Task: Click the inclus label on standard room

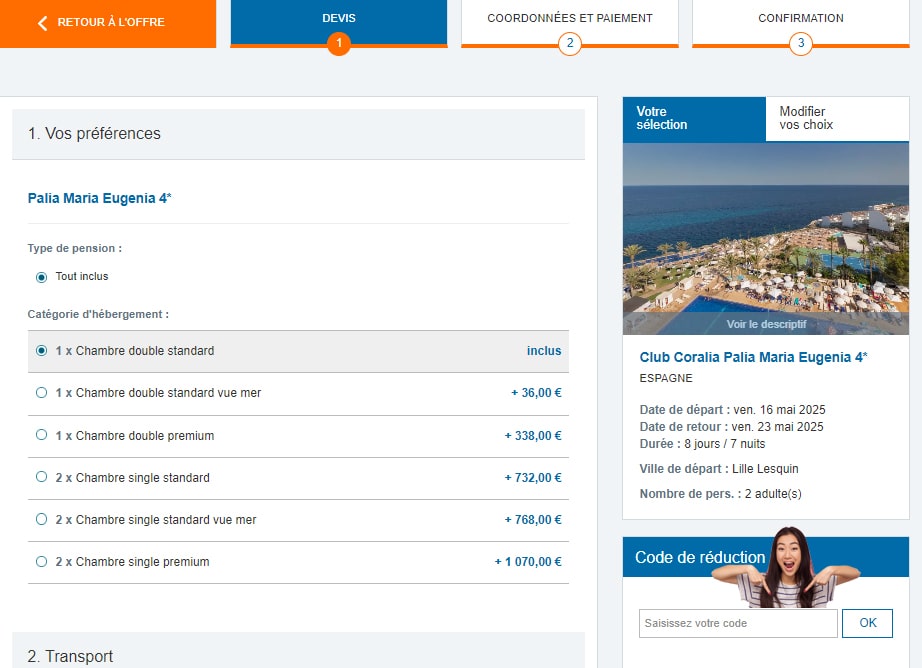Action: (544, 350)
